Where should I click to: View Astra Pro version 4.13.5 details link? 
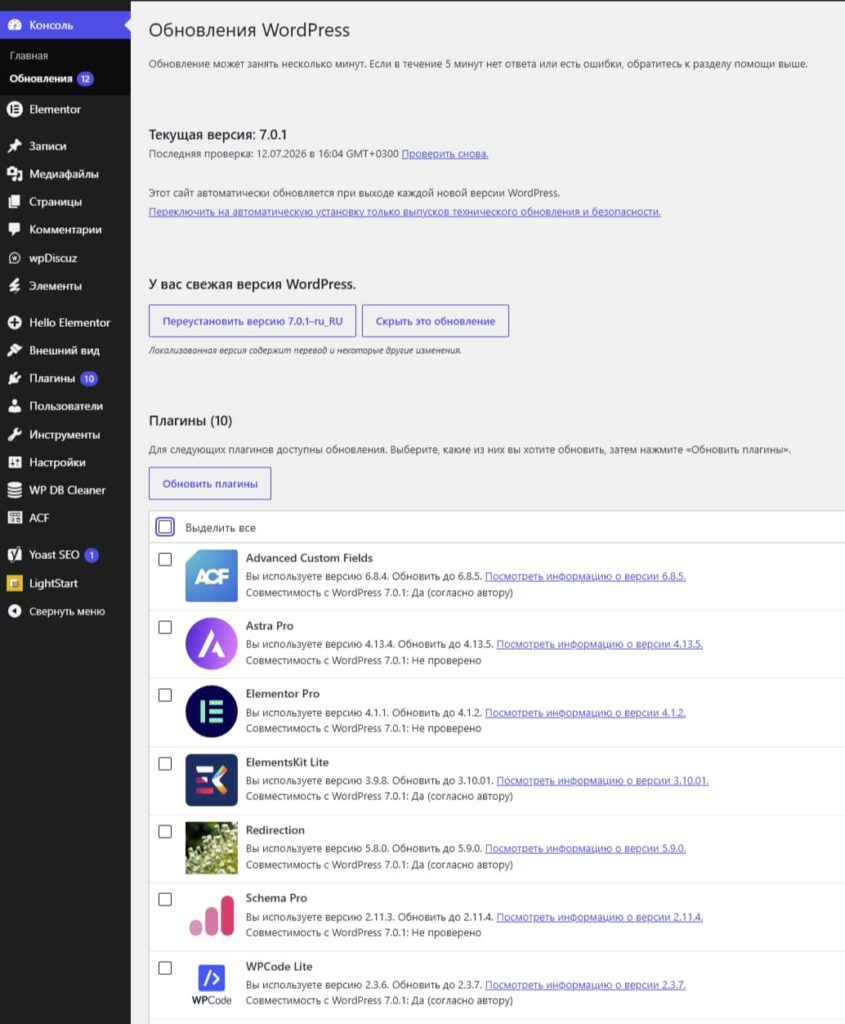pyautogui.click(x=599, y=644)
